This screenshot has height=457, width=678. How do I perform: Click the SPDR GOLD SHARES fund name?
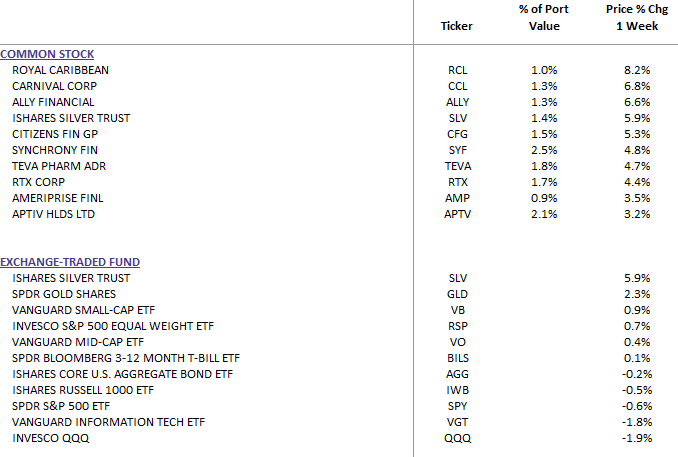coord(63,294)
